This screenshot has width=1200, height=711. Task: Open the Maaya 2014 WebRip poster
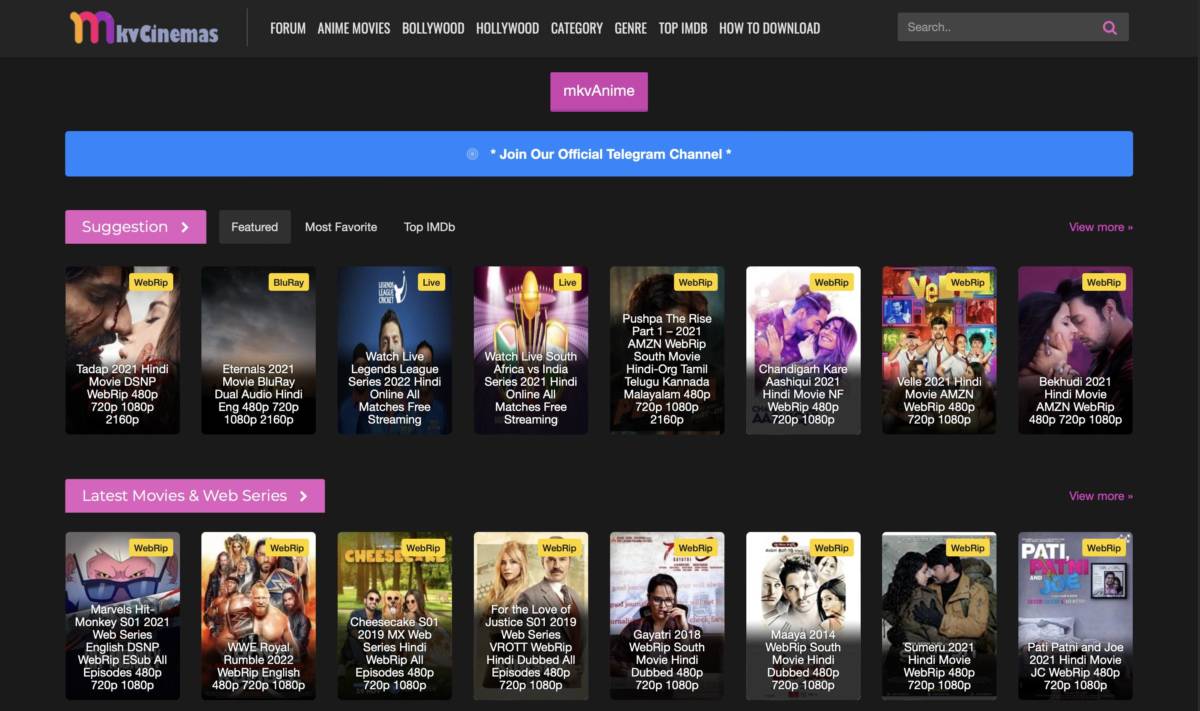click(x=803, y=616)
